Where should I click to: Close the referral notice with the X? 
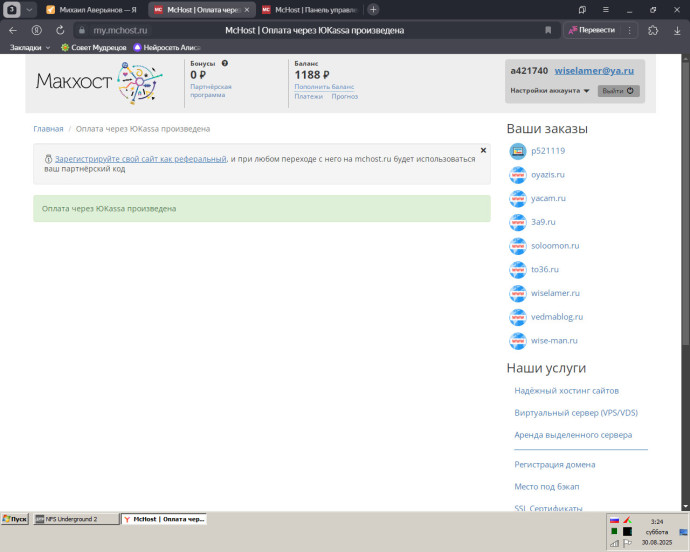(x=483, y=150)
